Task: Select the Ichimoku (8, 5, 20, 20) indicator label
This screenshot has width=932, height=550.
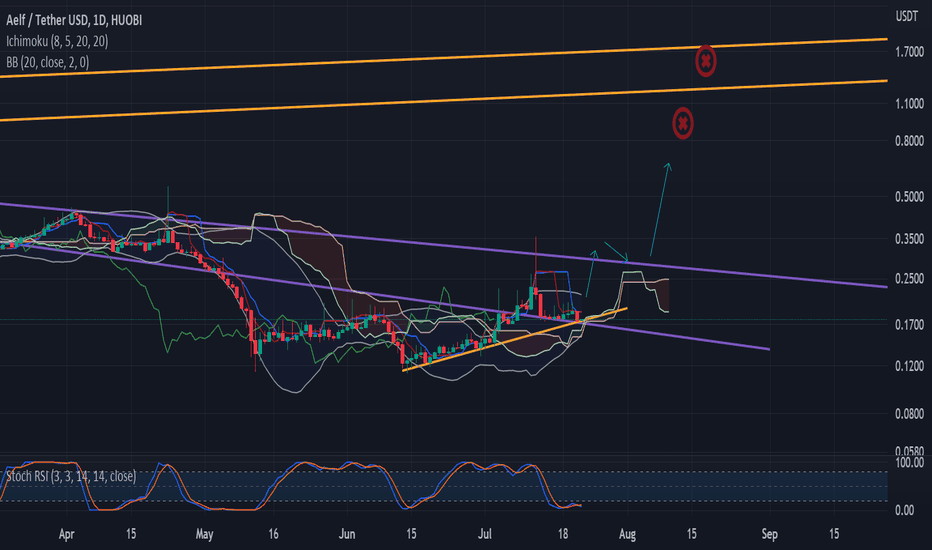Action: click(x=57, y=41)
